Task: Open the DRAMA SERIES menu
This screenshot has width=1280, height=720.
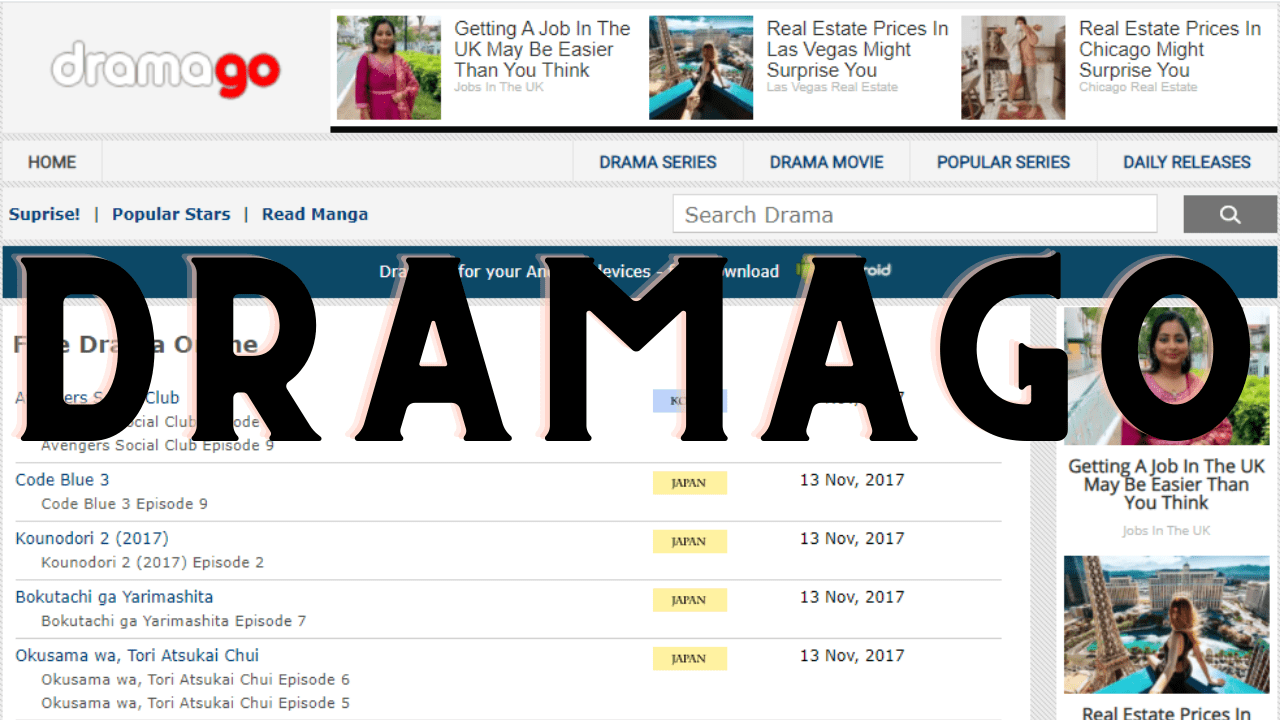Action: [658, 162]
